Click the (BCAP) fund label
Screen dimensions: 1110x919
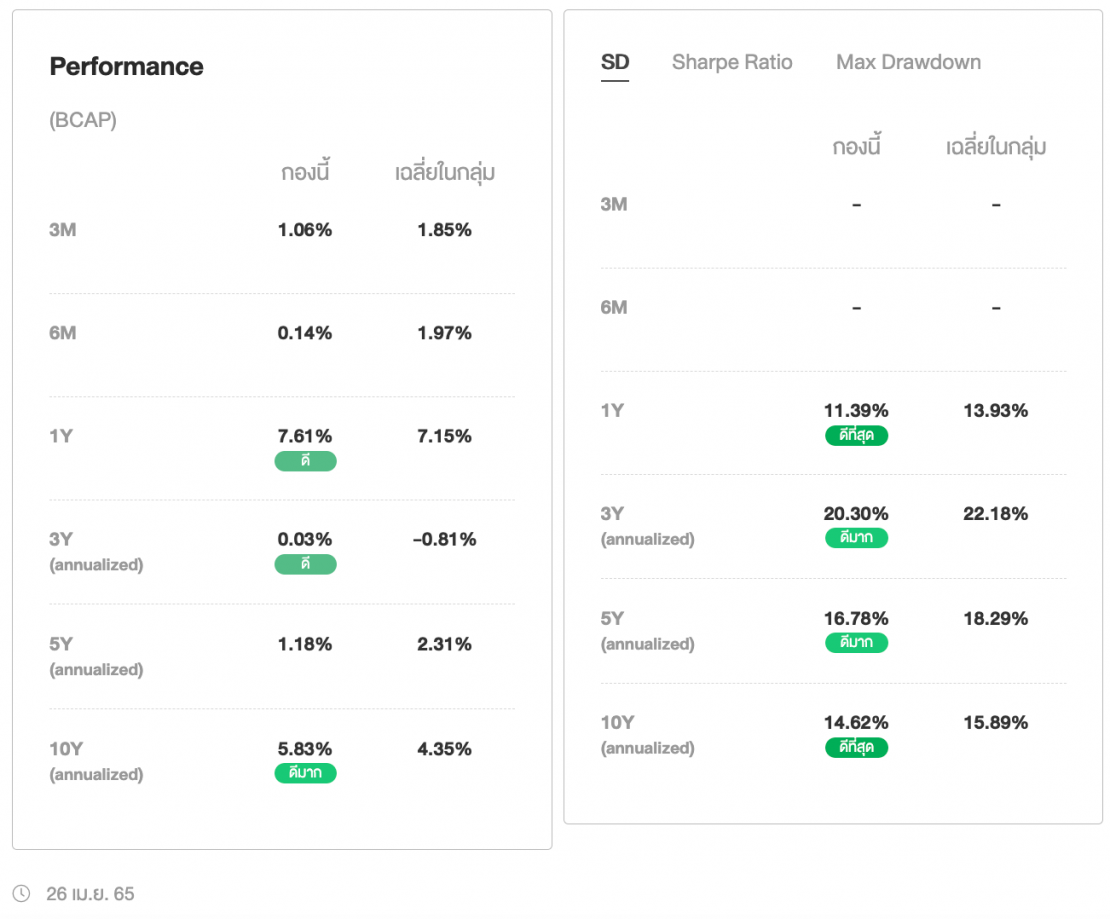coord(83,120)
